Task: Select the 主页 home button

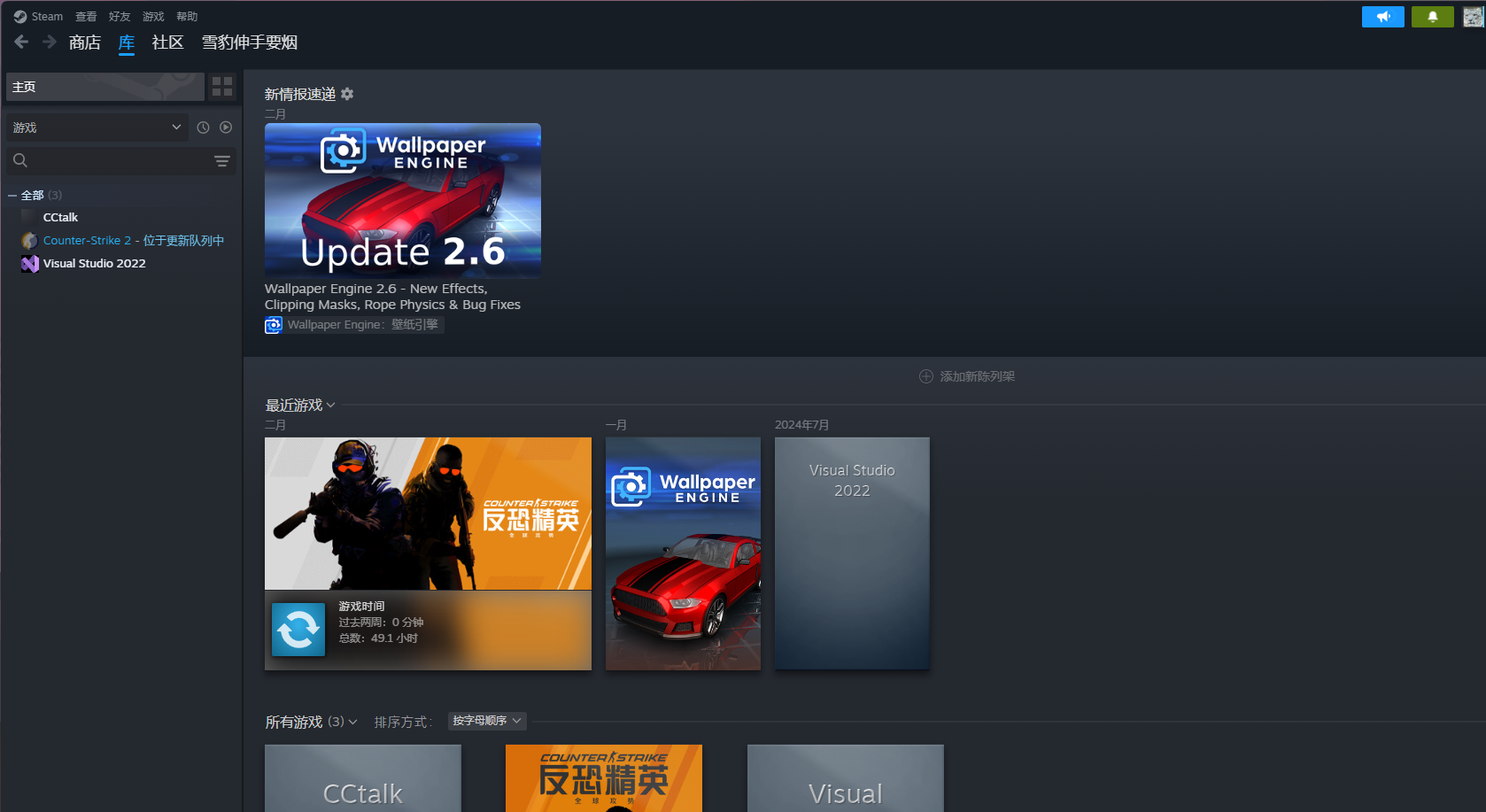Action: pyautogui.click(x=105, y=86)
